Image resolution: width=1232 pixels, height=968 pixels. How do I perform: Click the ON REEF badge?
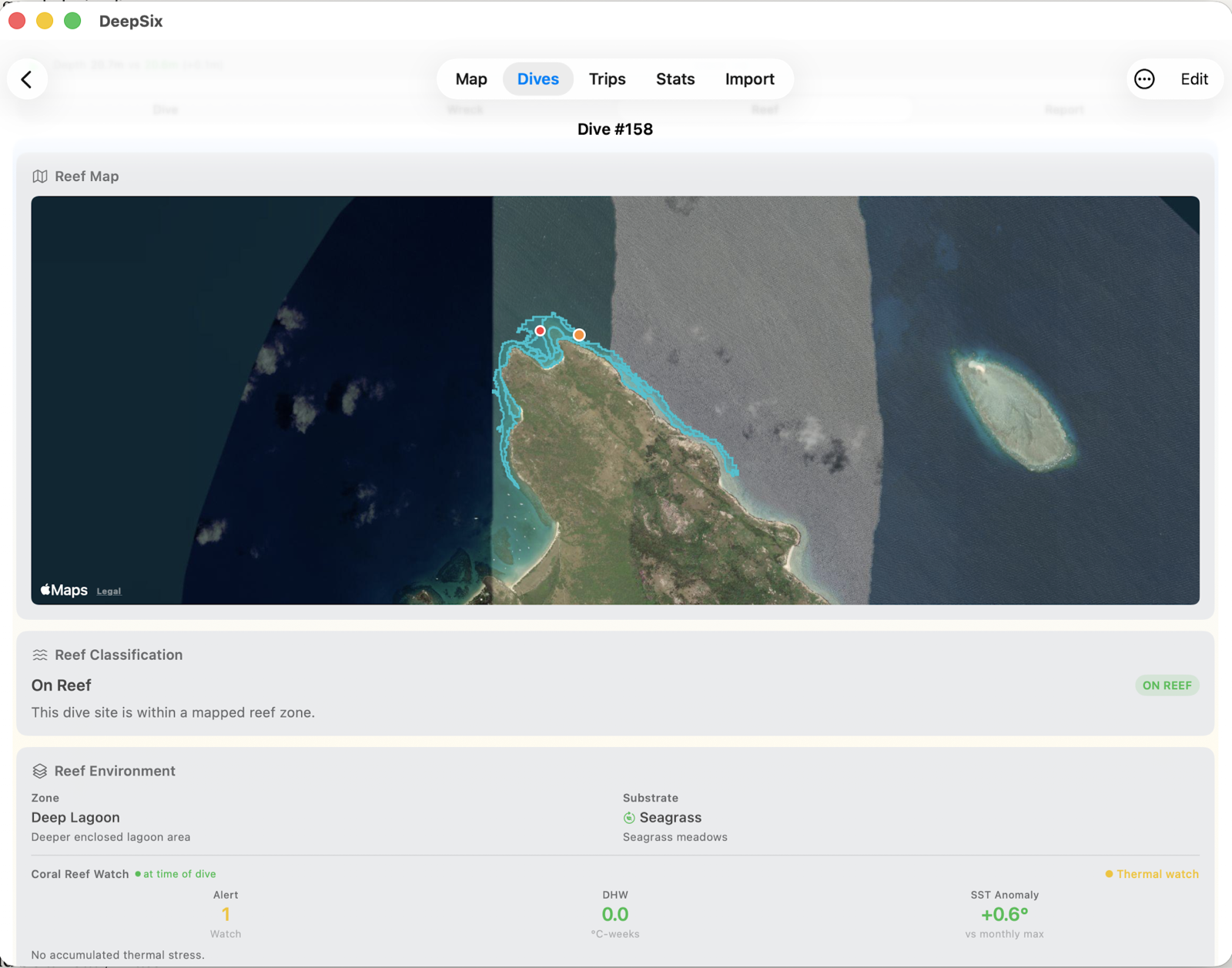click(1167, 685)
